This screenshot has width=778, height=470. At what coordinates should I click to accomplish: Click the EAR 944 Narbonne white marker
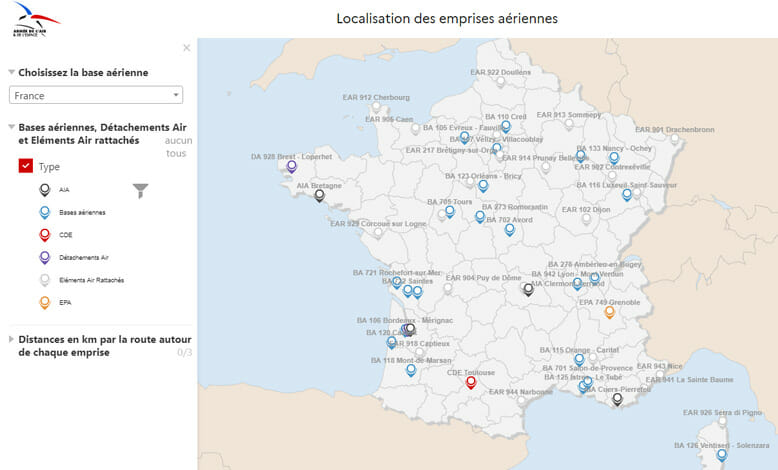point(521,400)
